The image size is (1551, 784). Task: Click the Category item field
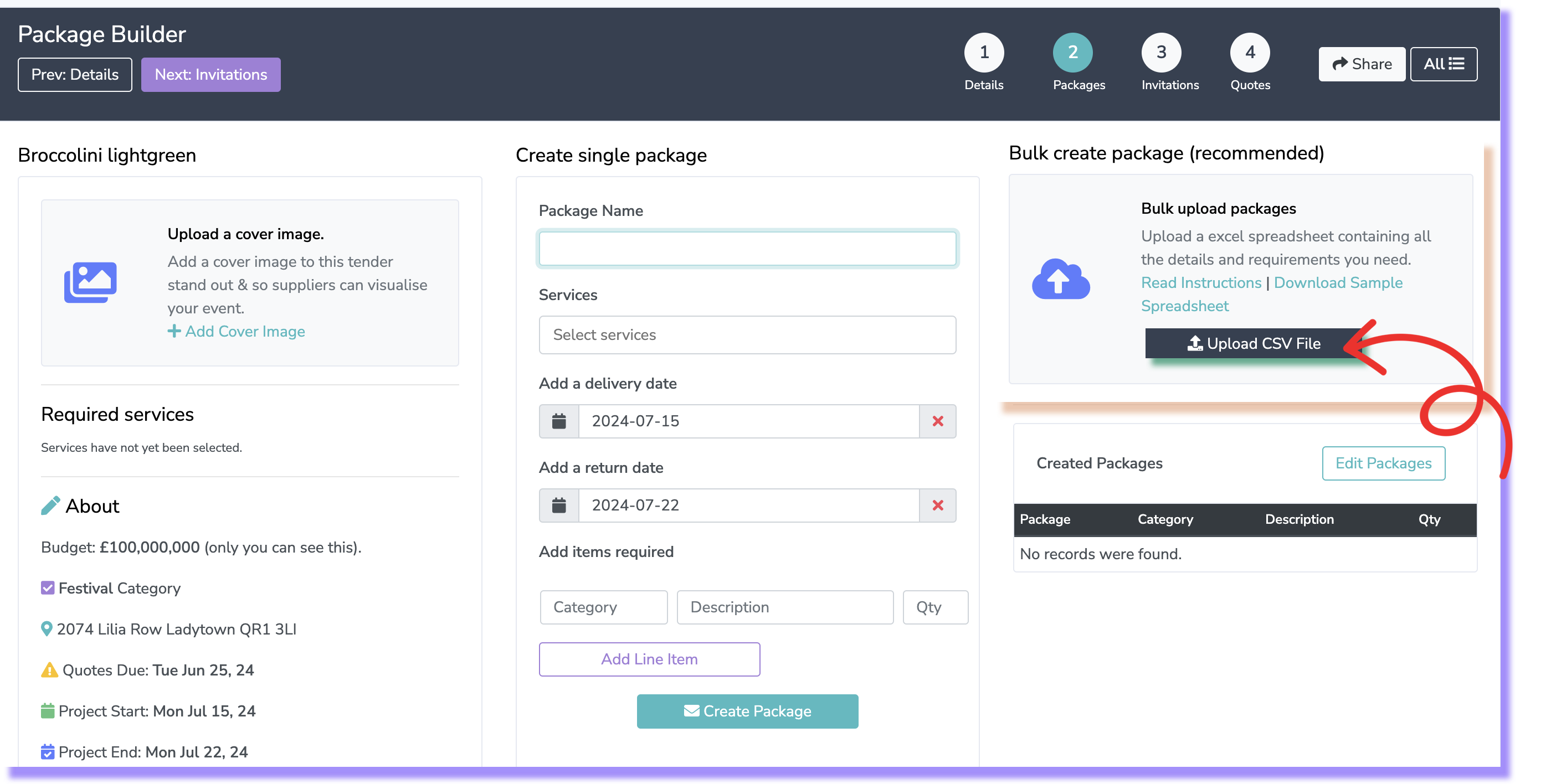point(603,607)
